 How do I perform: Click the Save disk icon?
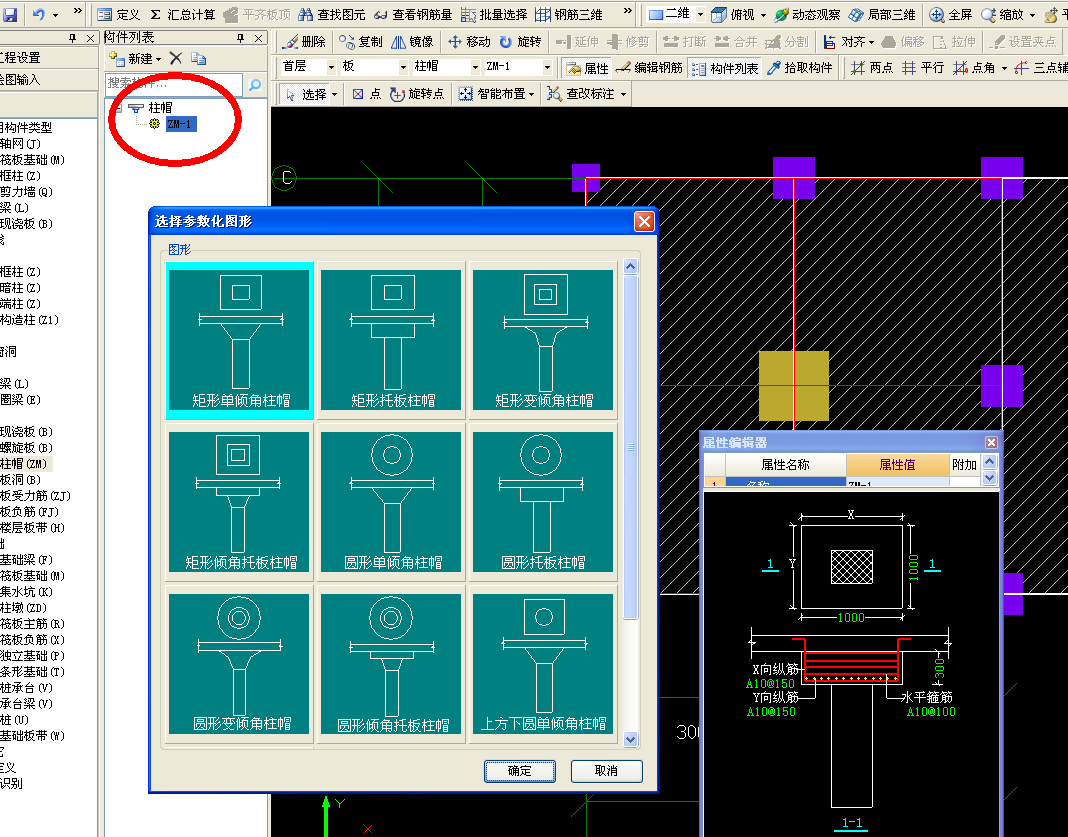[12, 14]
